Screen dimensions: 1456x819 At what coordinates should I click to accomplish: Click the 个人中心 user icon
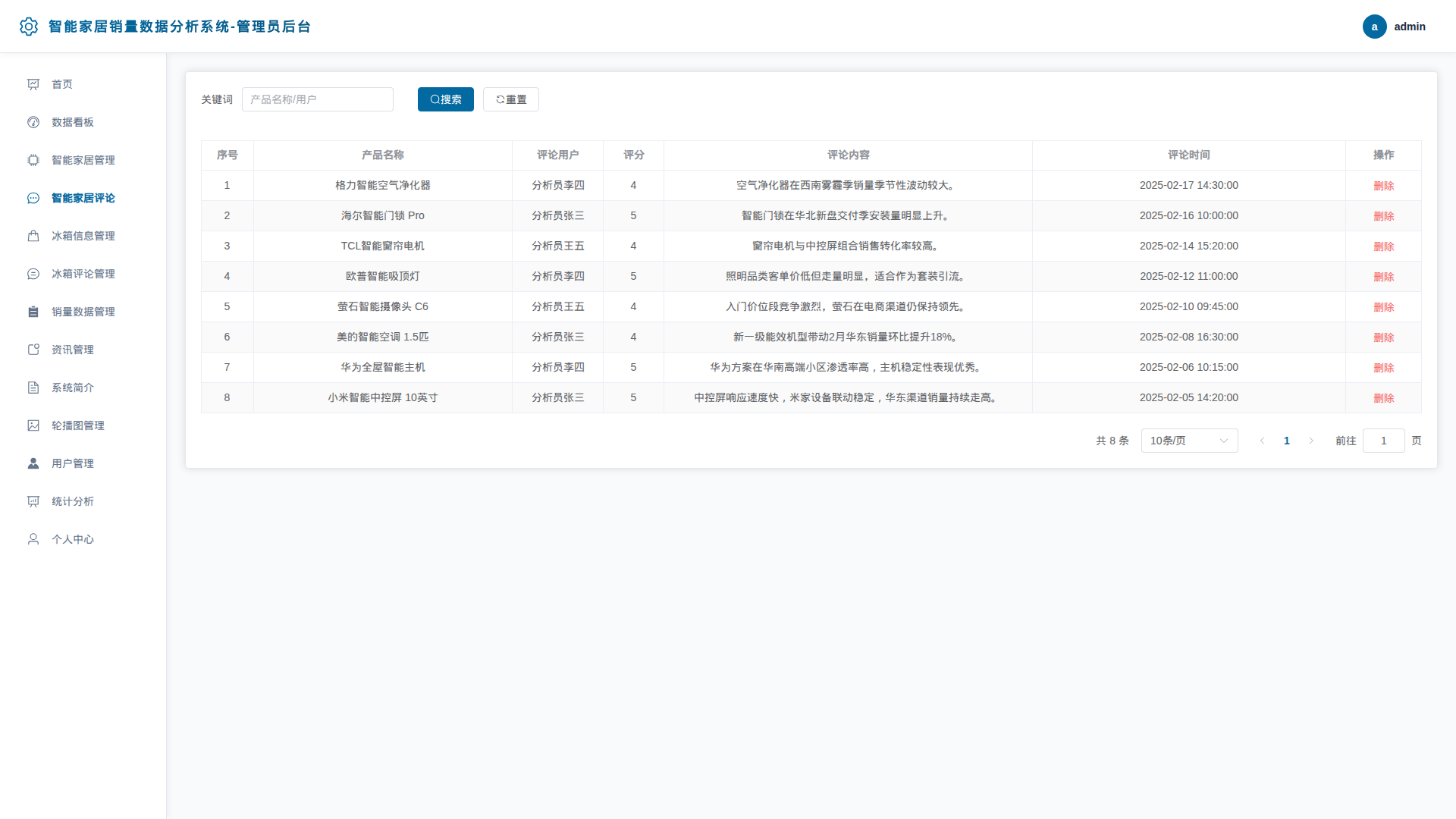point(33,539)
